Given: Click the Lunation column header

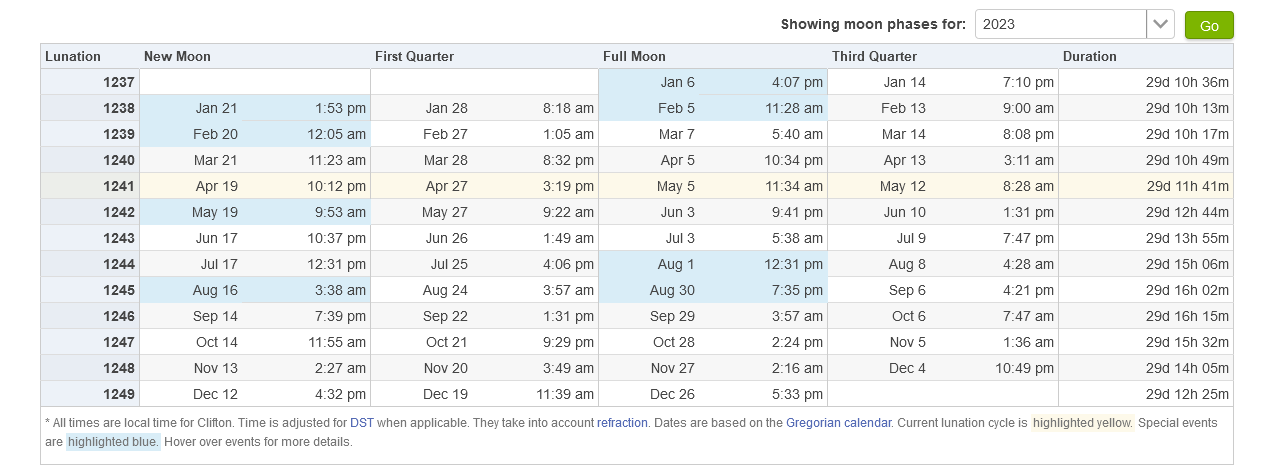Looking at the screenshot, I should [x=73, y=56].
